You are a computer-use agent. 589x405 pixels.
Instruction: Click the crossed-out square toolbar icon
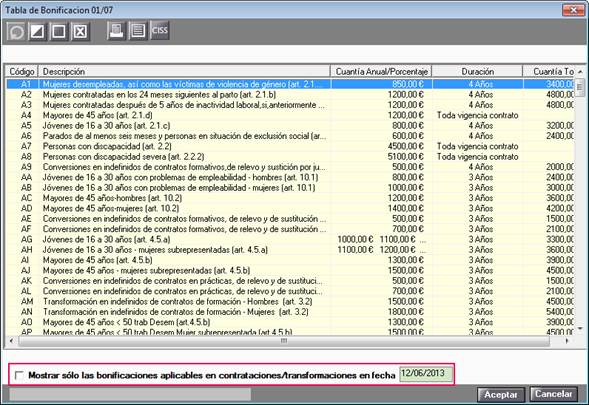[x=80, y=31]
